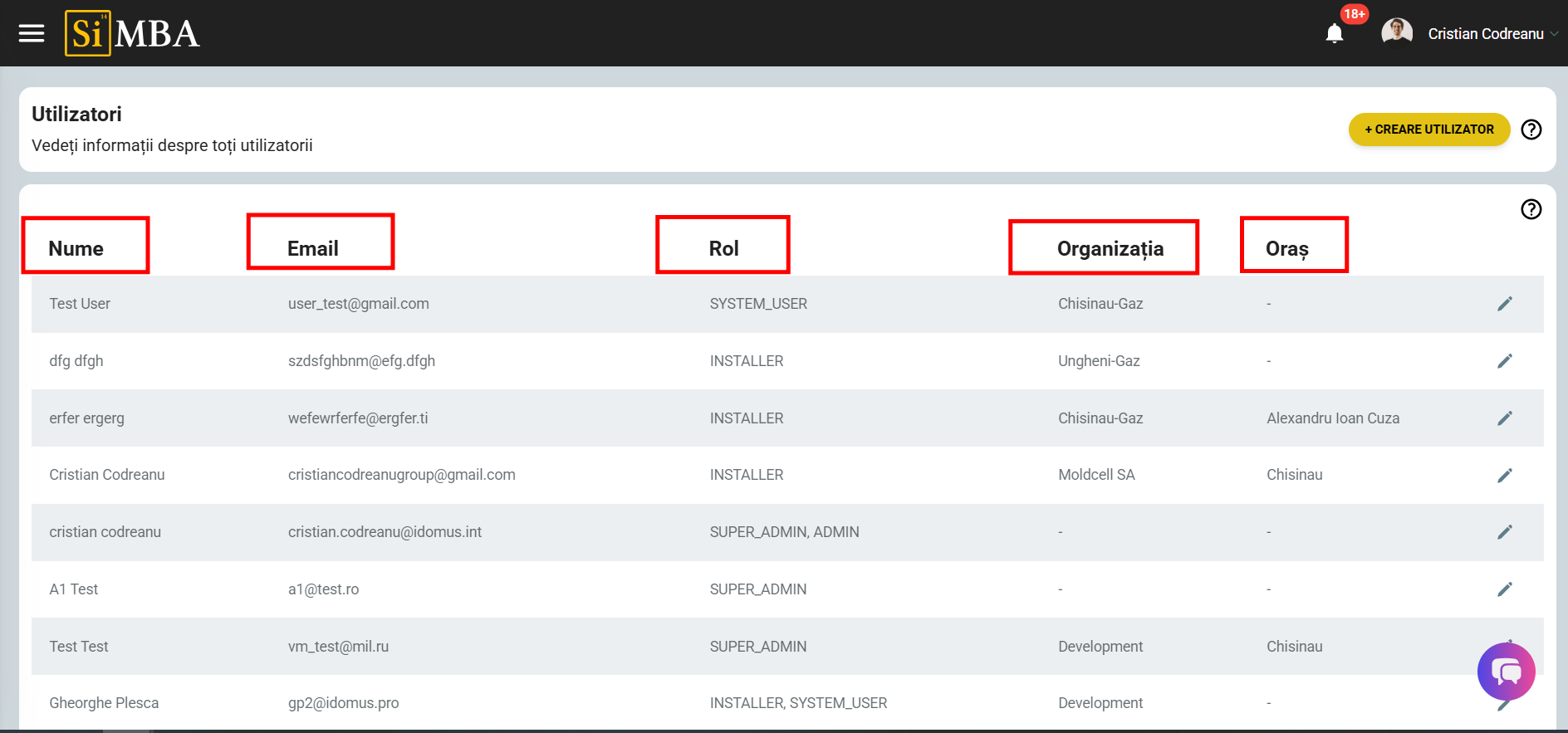Sort table by Email column header
Viewport: 1568px width, 733px height.
(313, 248)
